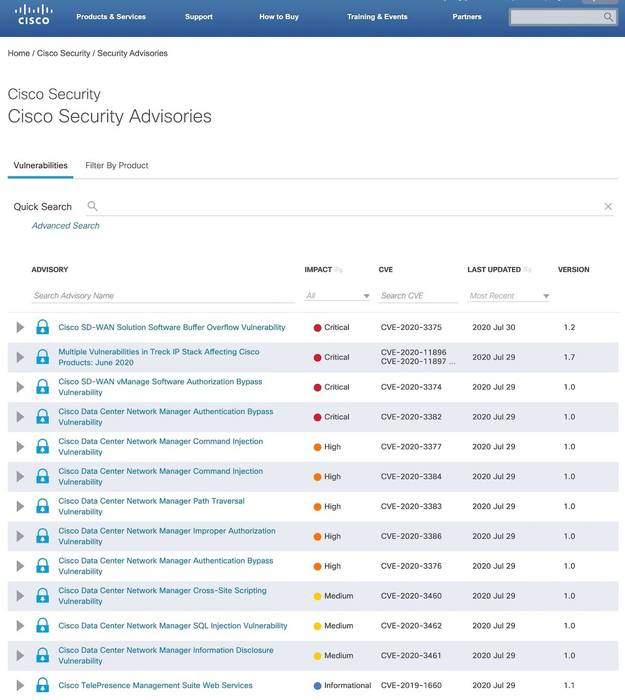The width and height of the screenshot is (625, 700).
Task: Click the Search CVE field
Action: click(x=418, y=296)
